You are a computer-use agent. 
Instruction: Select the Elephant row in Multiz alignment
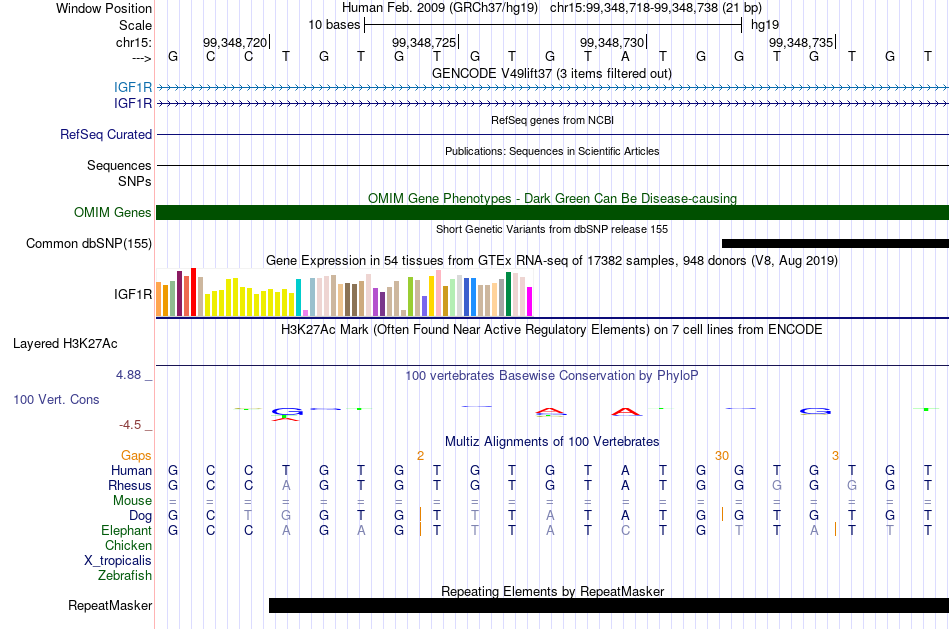point(552,530)
